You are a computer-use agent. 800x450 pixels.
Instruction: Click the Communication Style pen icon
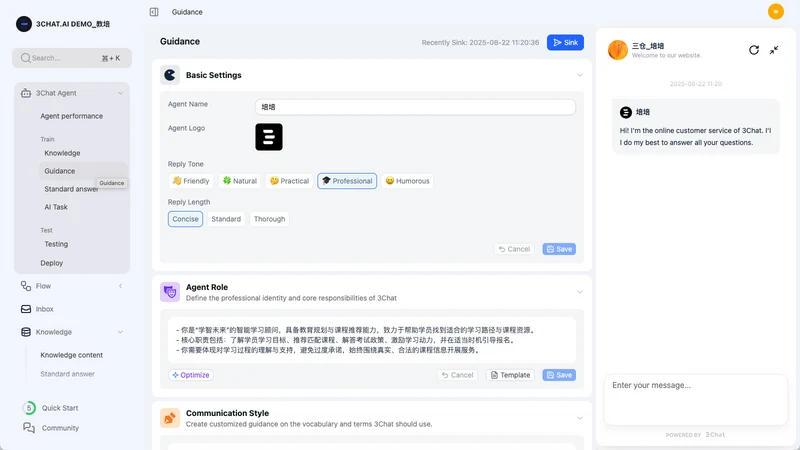pyautogui.click(x=170, y=418)
